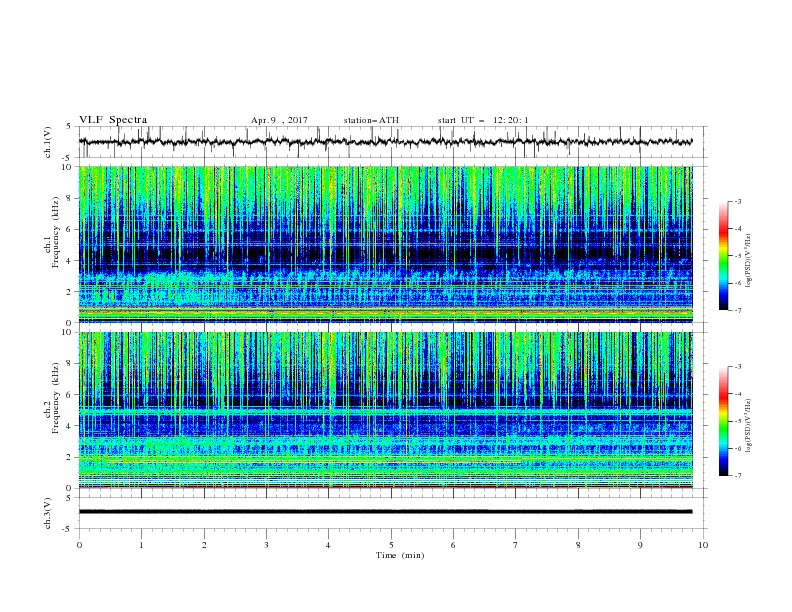Click the ch.1 waveform trace plot
This screenshot has height=612, width=792.
(385, 142)
